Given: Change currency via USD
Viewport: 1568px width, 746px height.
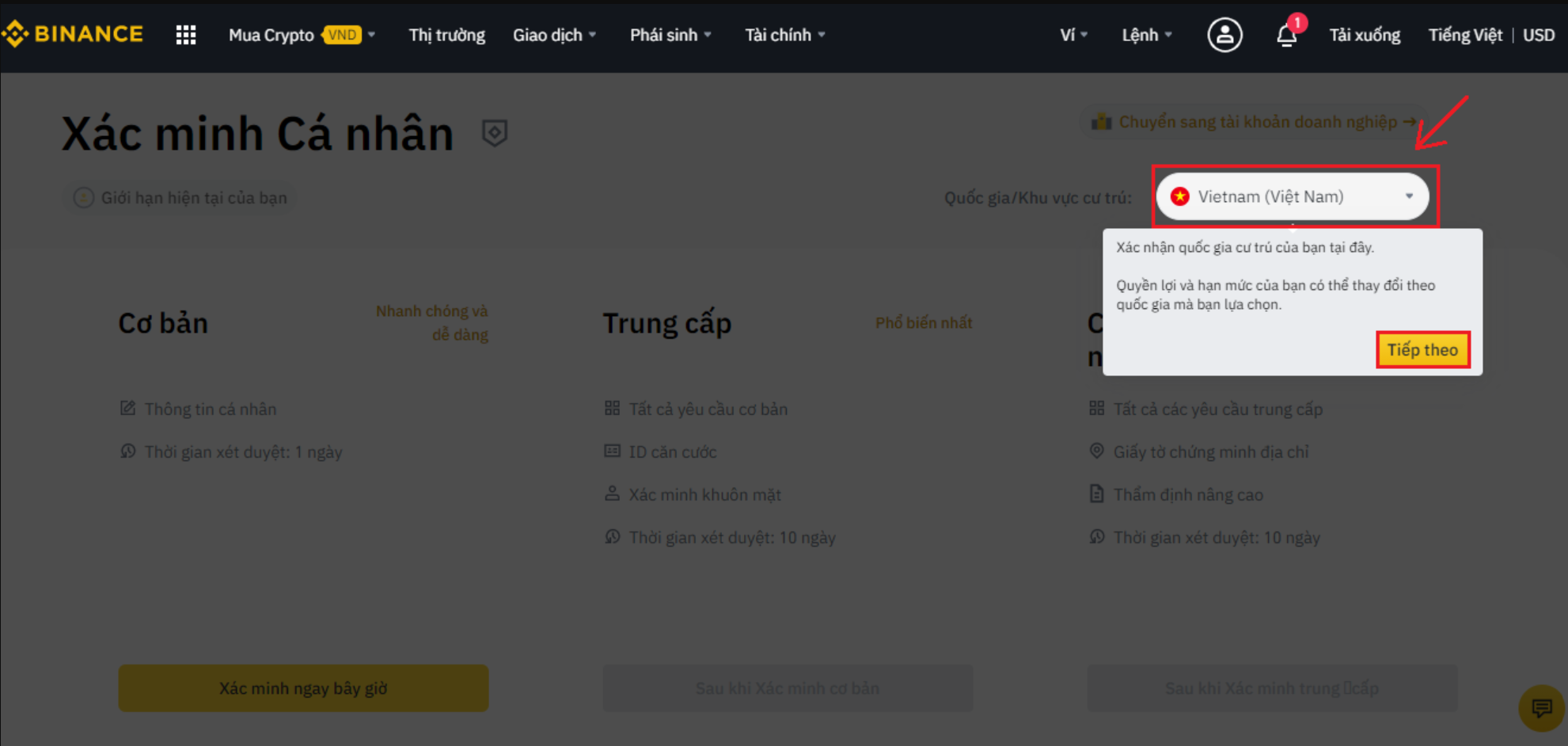Looking at the screenshot, I should (1539, 35).
